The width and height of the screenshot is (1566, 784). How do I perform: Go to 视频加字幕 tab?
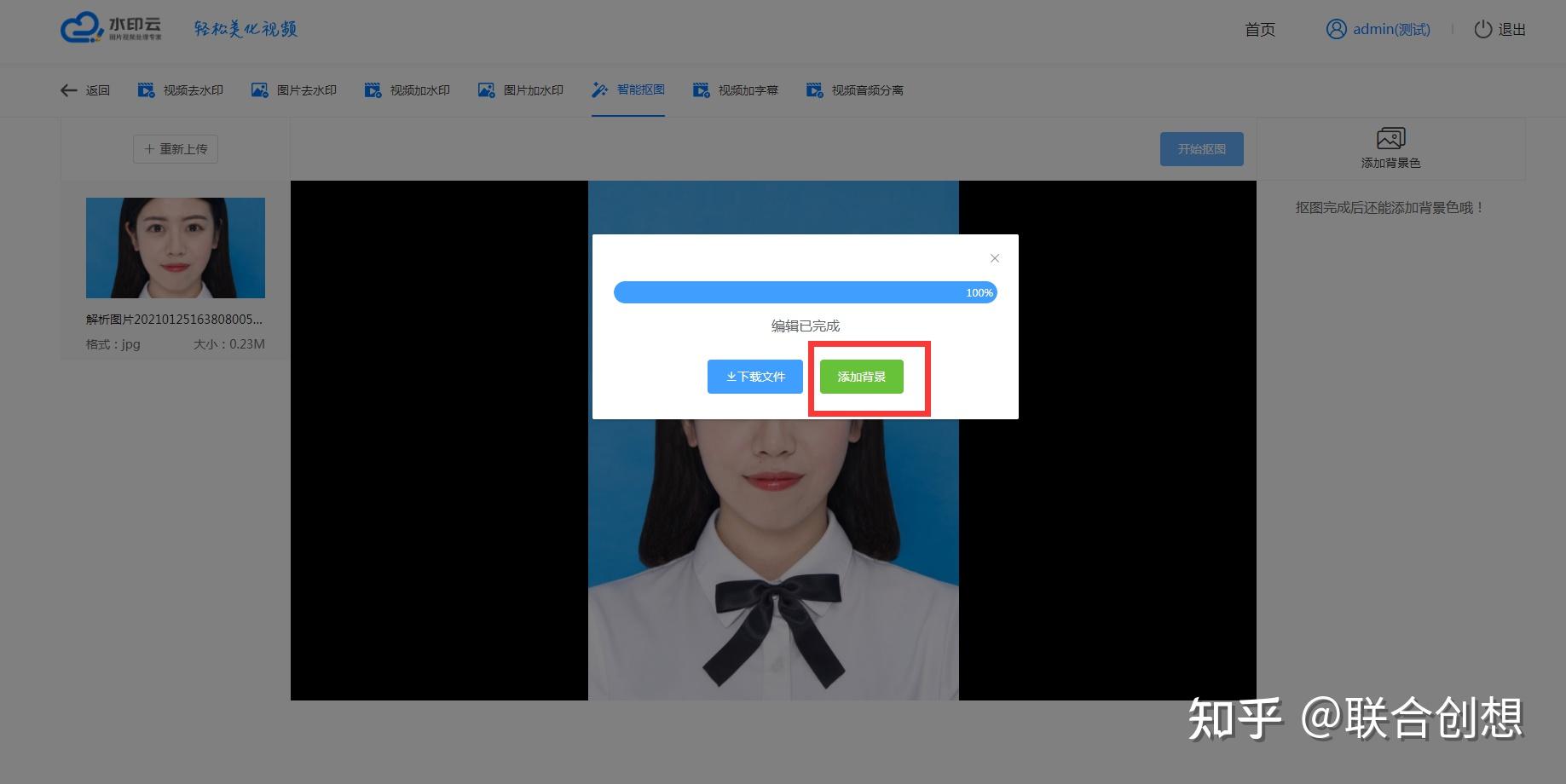point(736,90)
